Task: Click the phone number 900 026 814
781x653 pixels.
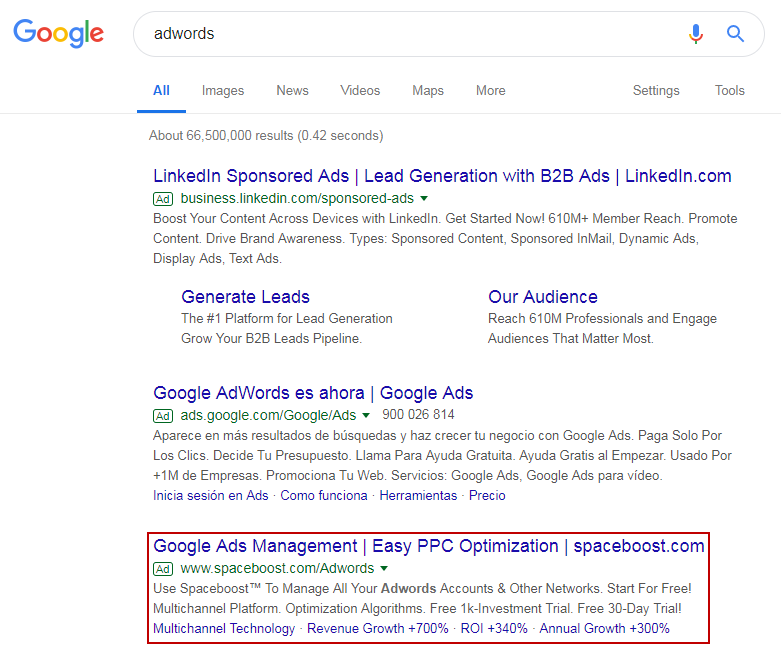Action: 418,414
